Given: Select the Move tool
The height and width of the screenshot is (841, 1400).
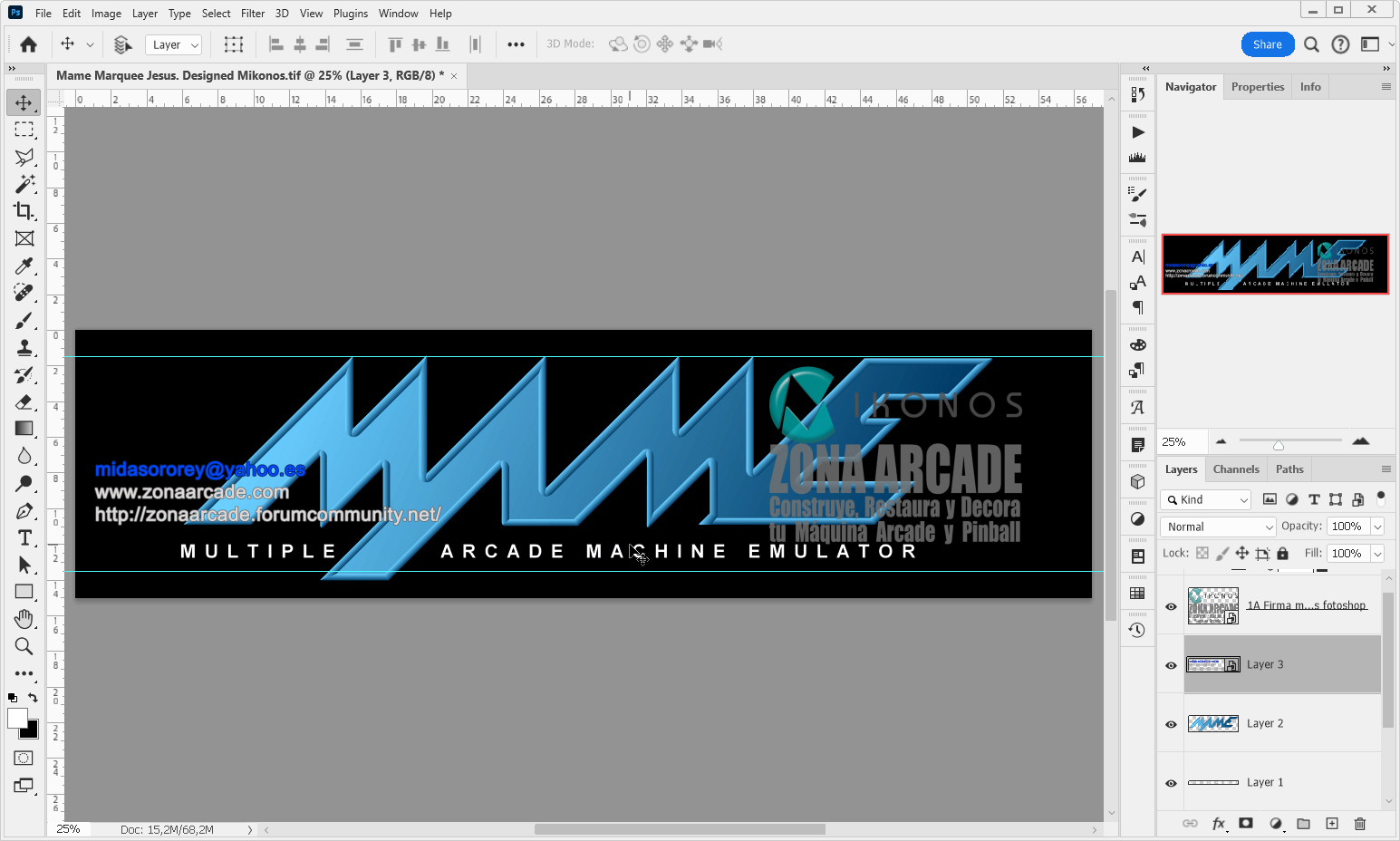Looking at the screenshot, I should click(x=24, y=102).
